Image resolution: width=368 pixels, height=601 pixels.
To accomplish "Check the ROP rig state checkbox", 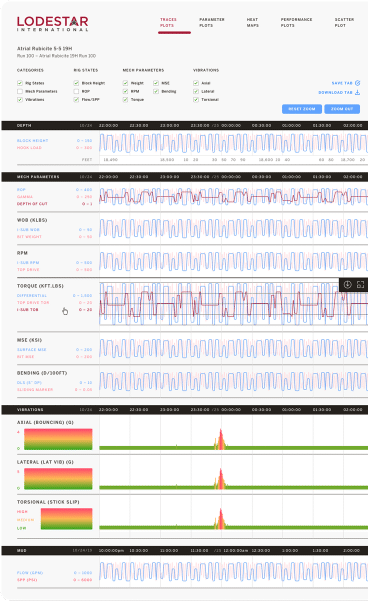I will [x=76, y=91].
